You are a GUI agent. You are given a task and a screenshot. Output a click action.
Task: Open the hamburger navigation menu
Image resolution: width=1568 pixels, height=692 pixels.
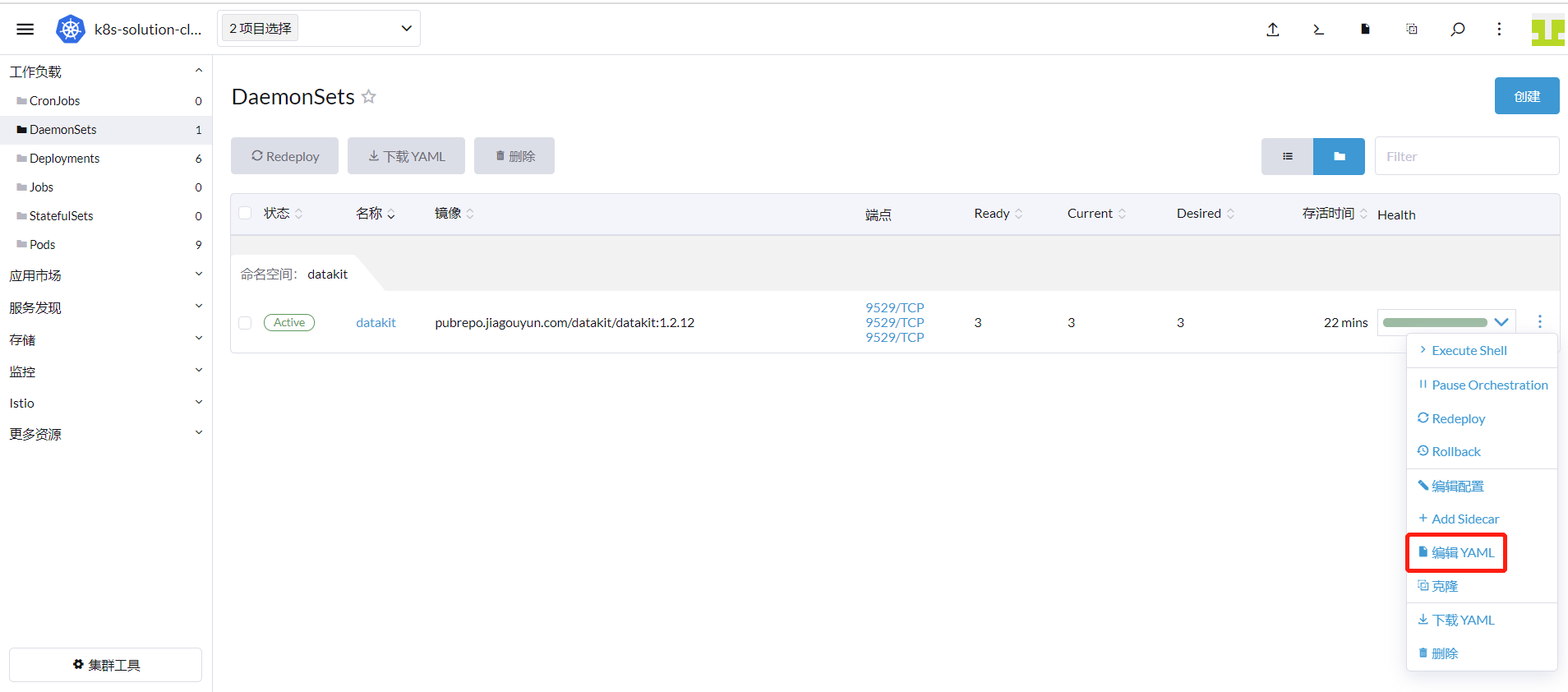25,30
